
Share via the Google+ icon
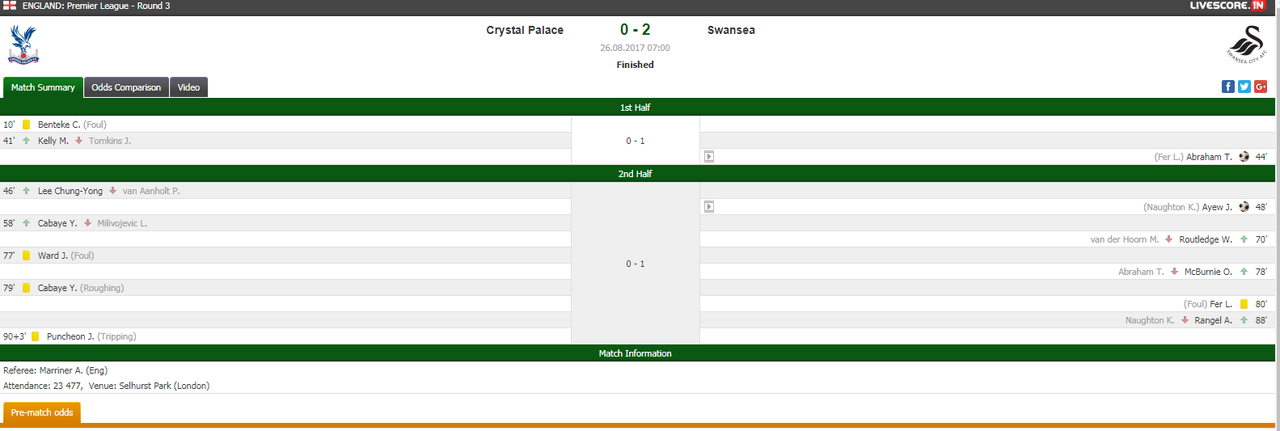coord(1260,87)
